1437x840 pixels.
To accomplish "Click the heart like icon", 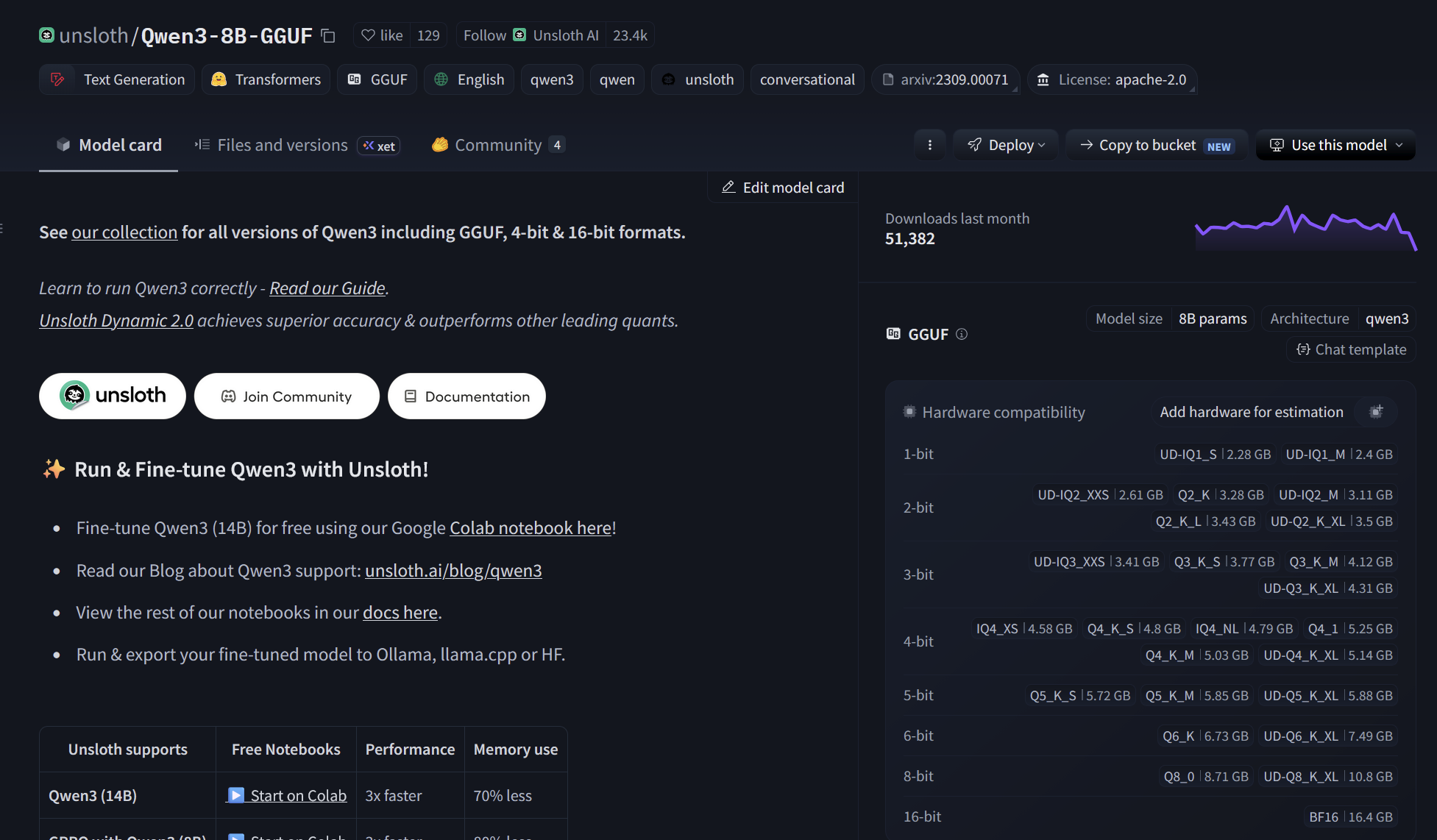I will [x=368, y=35].
